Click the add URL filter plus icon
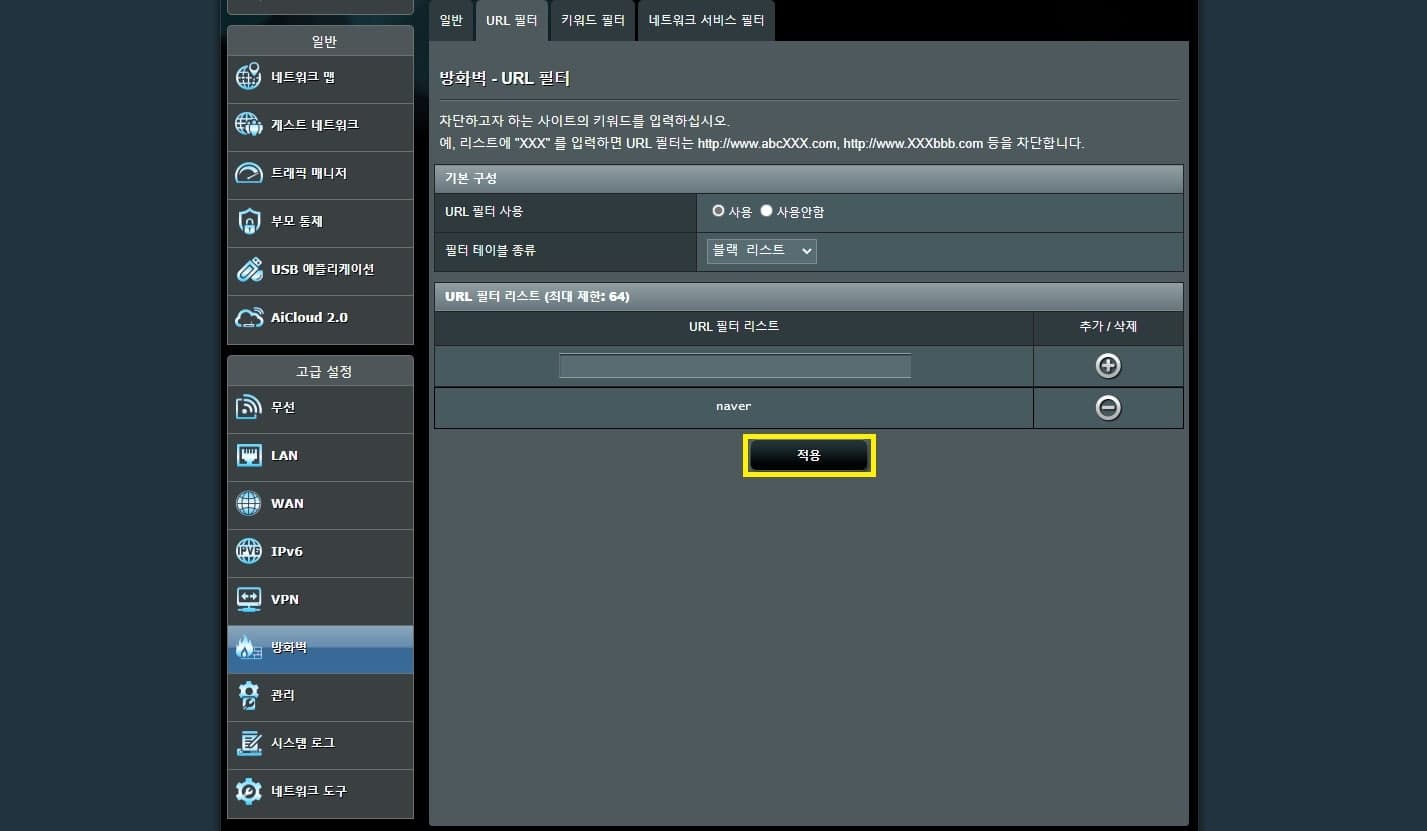This screenshot has width=1427, height=831. (x=1107, y=366)
